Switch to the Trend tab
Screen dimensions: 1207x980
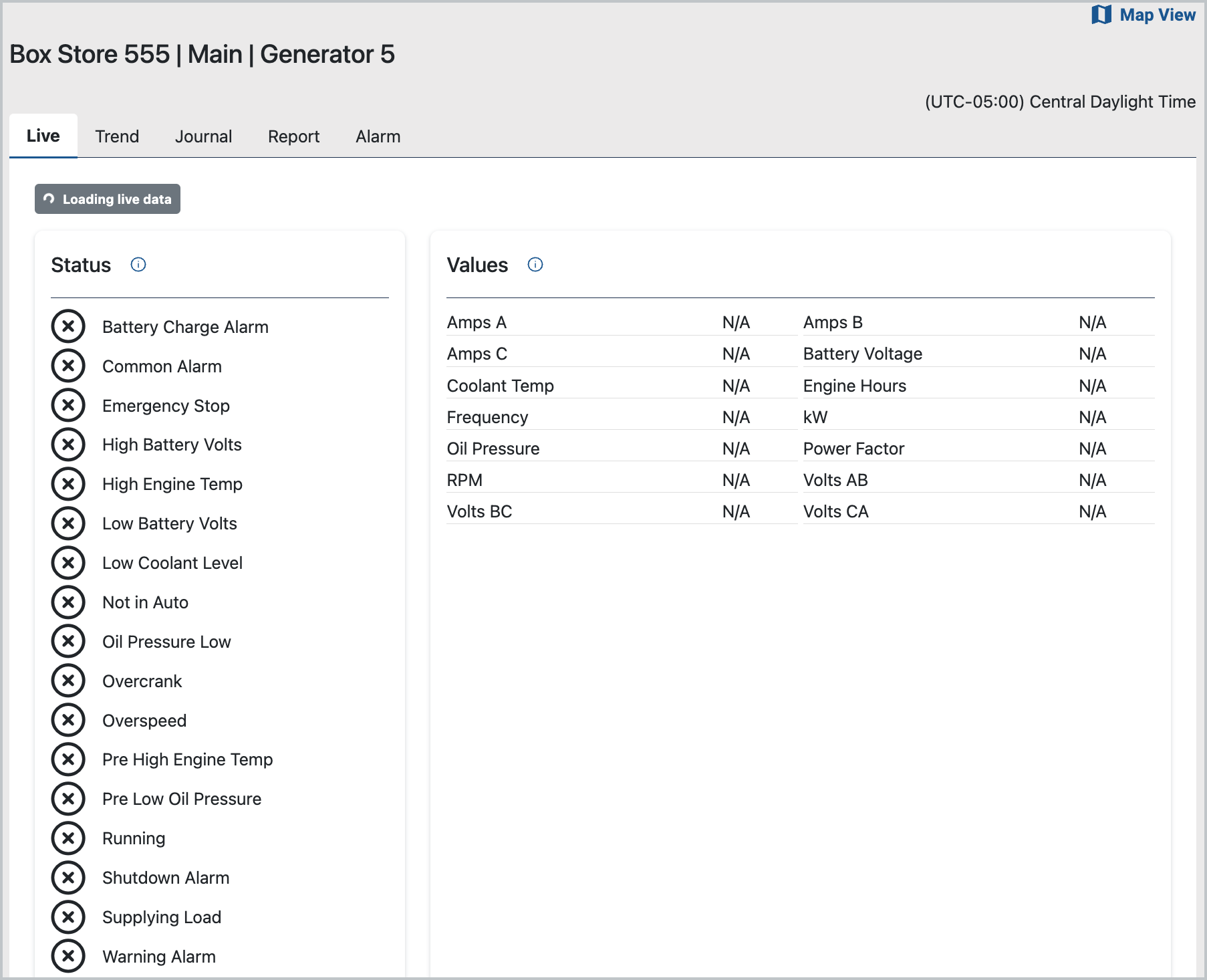[117, 136]
